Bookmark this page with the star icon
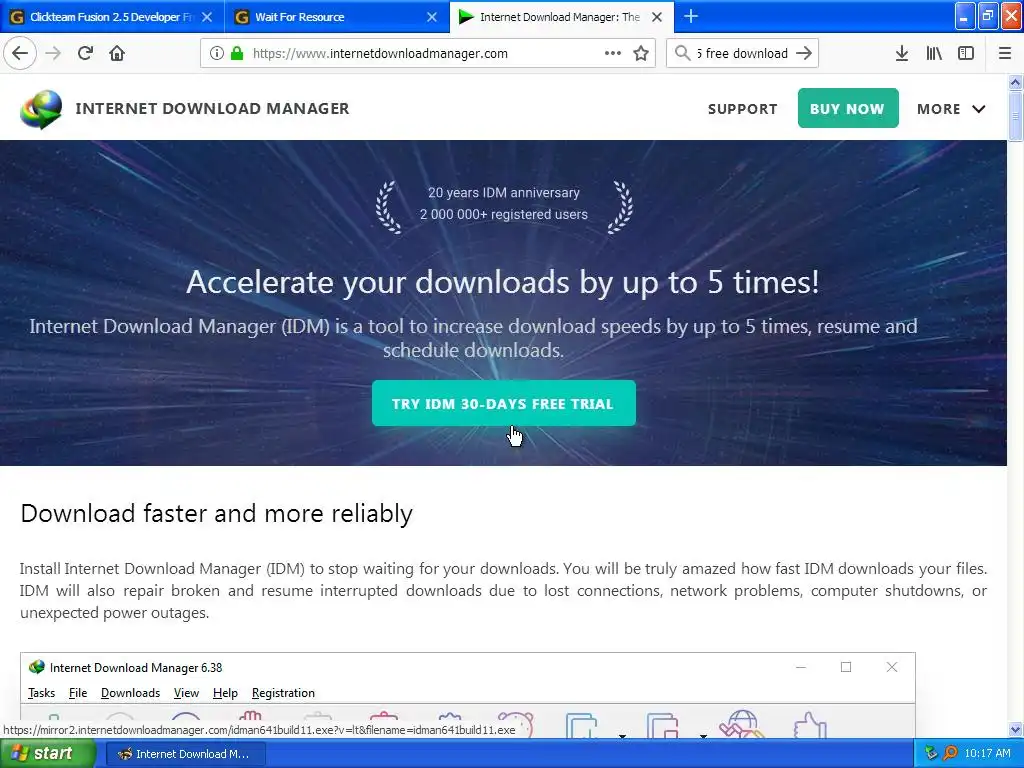 (x=641, y=54)
